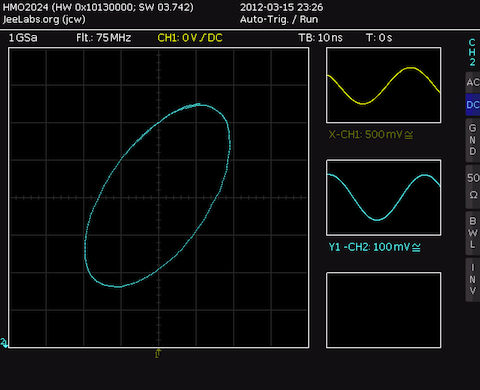Select AC coupling for channel 2
The image size is (480, 390).
[473, 82]
